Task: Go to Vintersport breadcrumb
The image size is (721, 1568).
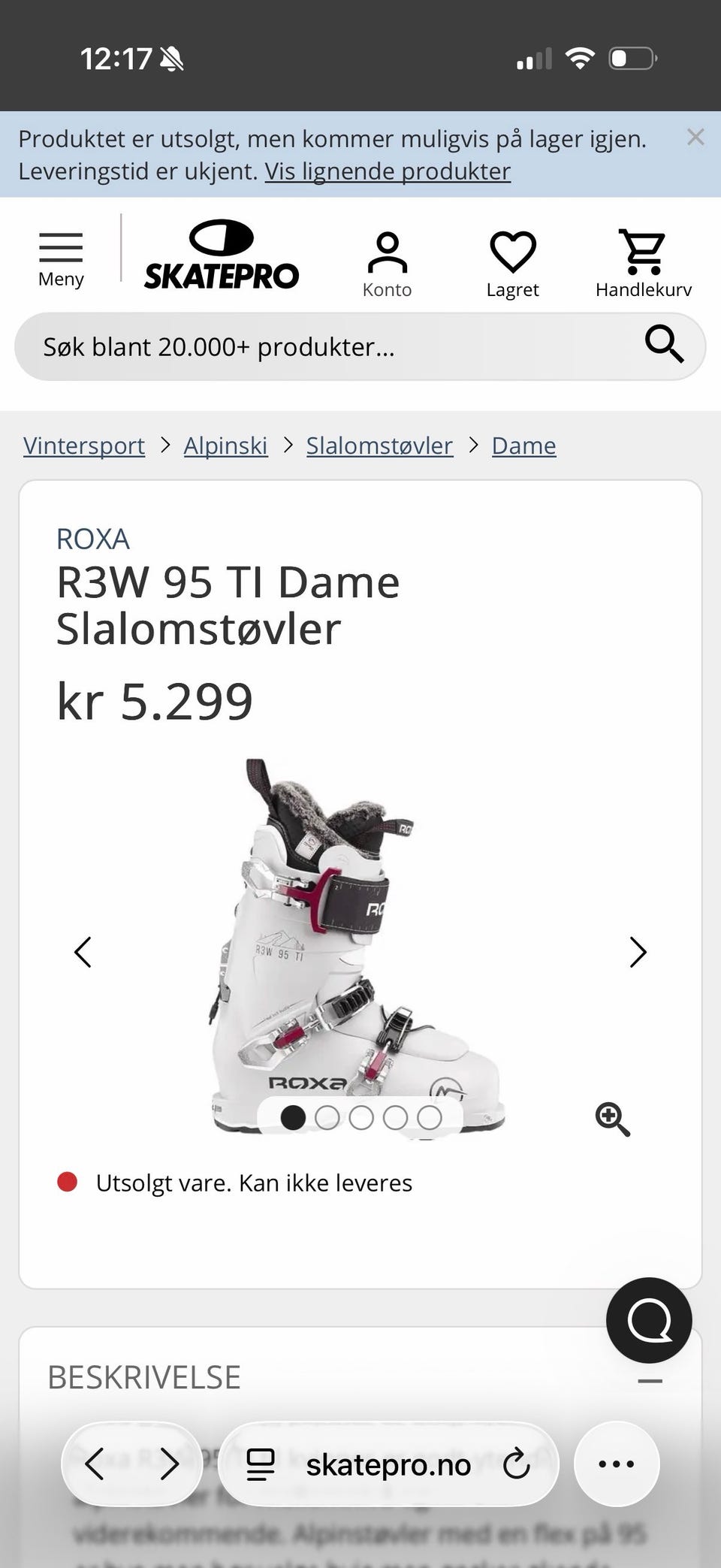Action: tap(84, 446)
